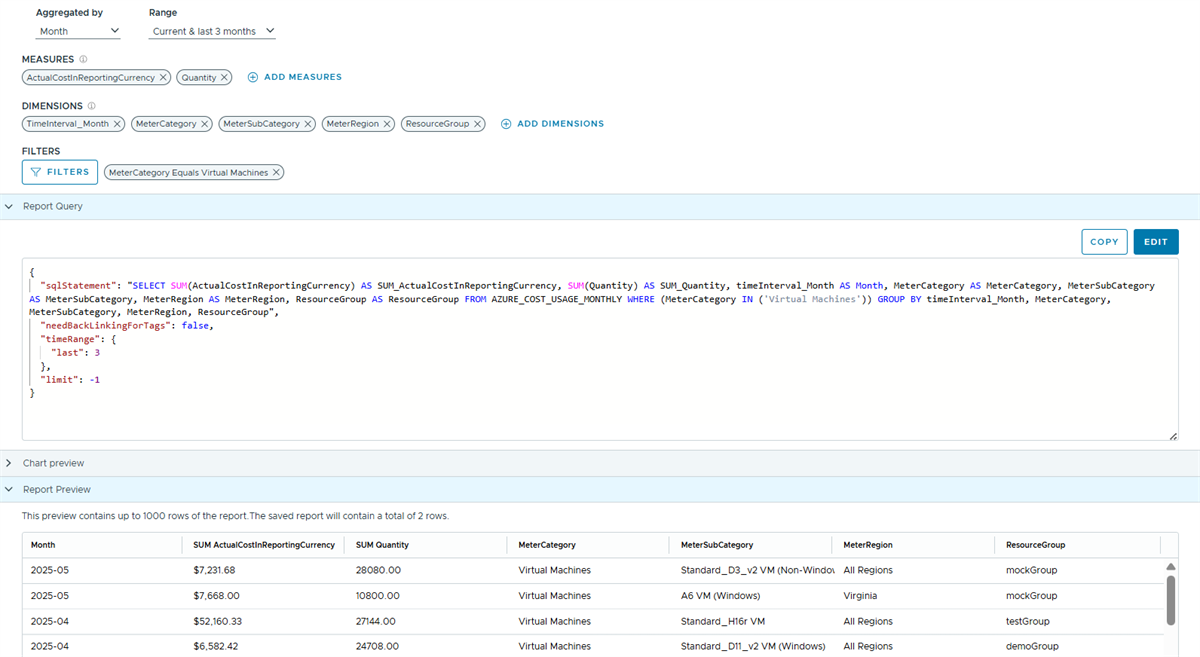1200x657 pixels.
Task: Remove the MeterCategory dimension chip
Action: 205,124
